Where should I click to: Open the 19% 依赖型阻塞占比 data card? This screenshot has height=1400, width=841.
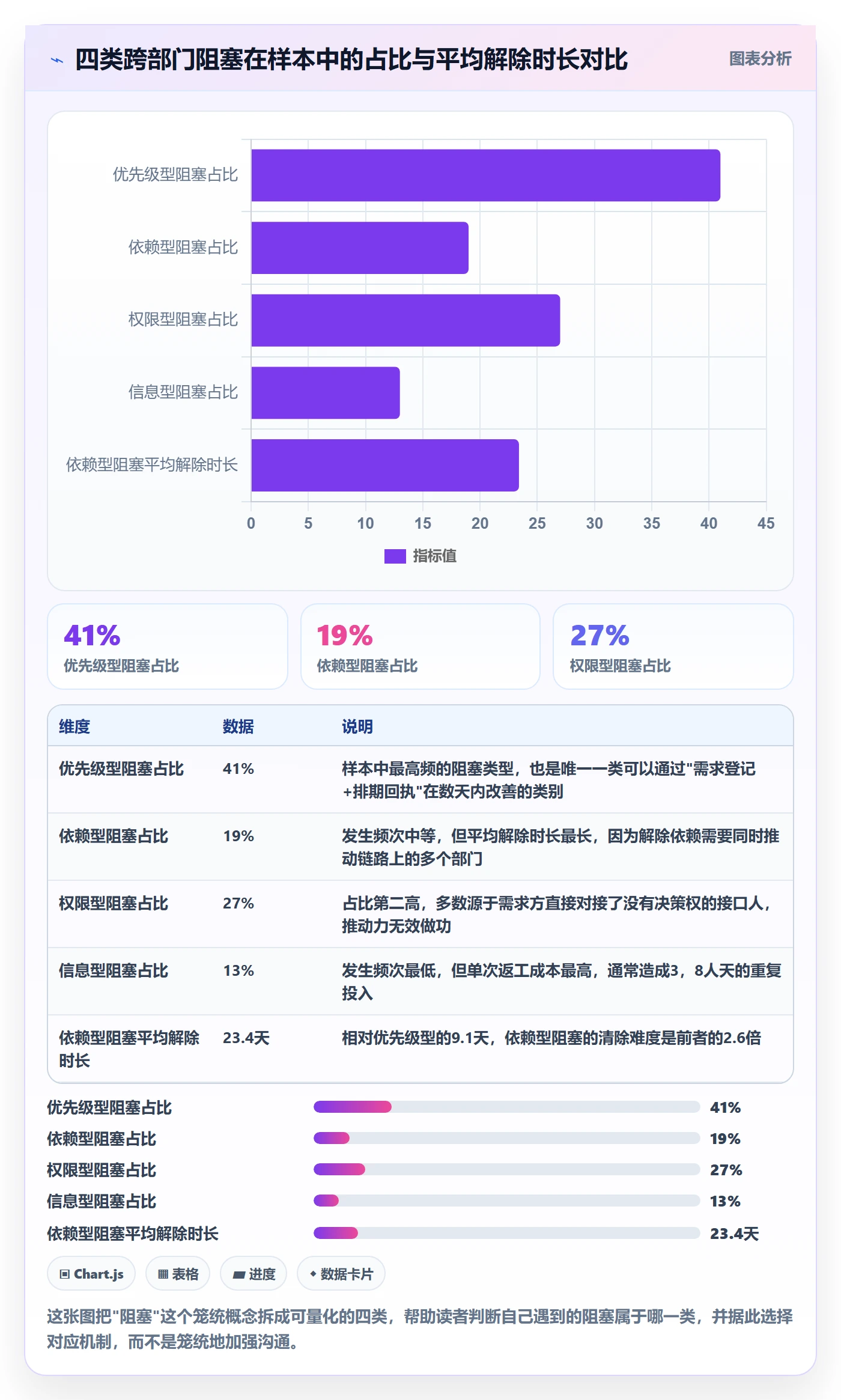[x=421, y=647]
